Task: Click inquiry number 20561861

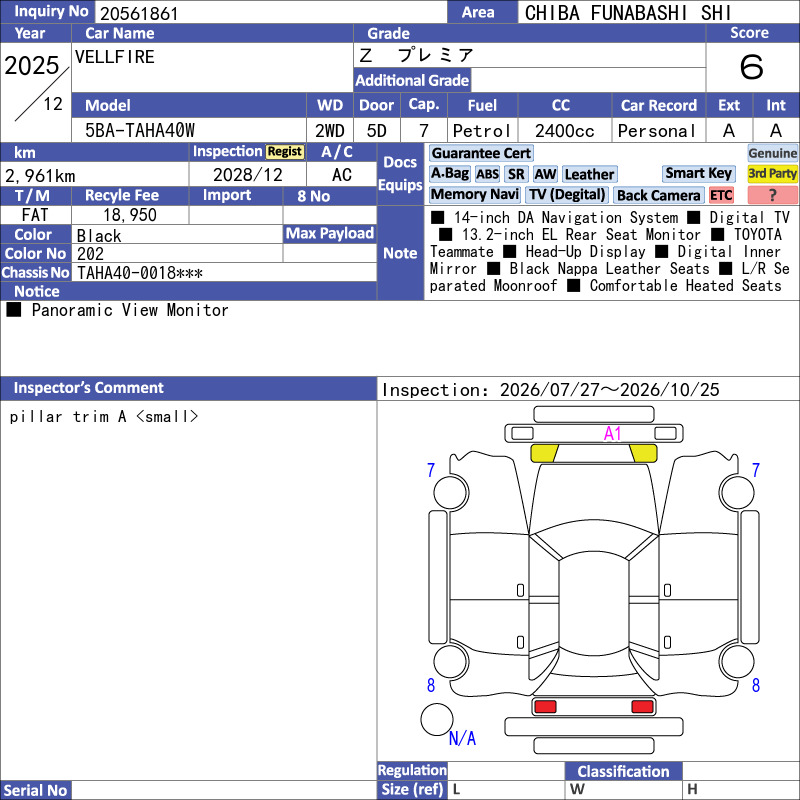Action: point(139,14)
